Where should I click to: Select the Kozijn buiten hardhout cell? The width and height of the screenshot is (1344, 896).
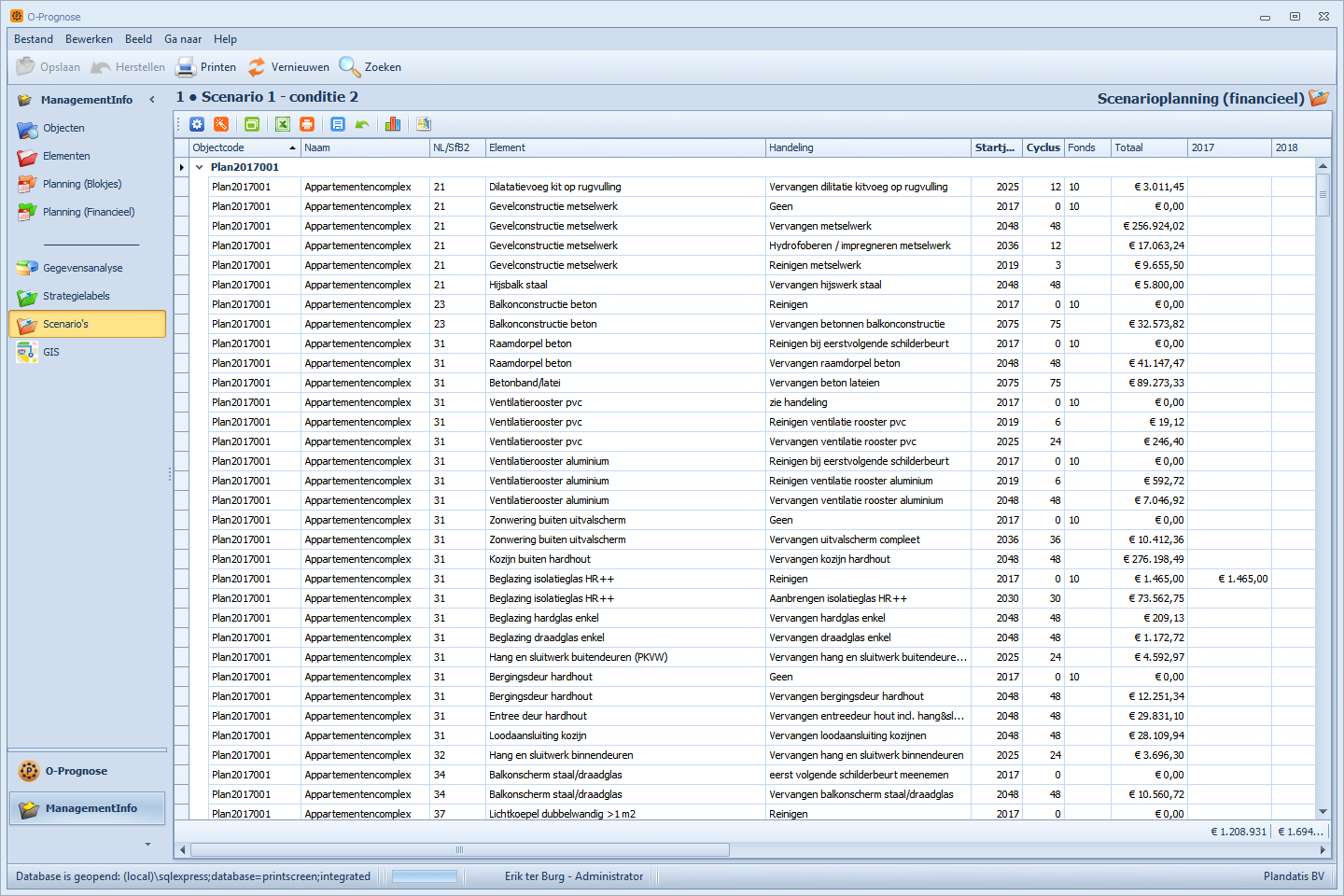coord(625,559)
